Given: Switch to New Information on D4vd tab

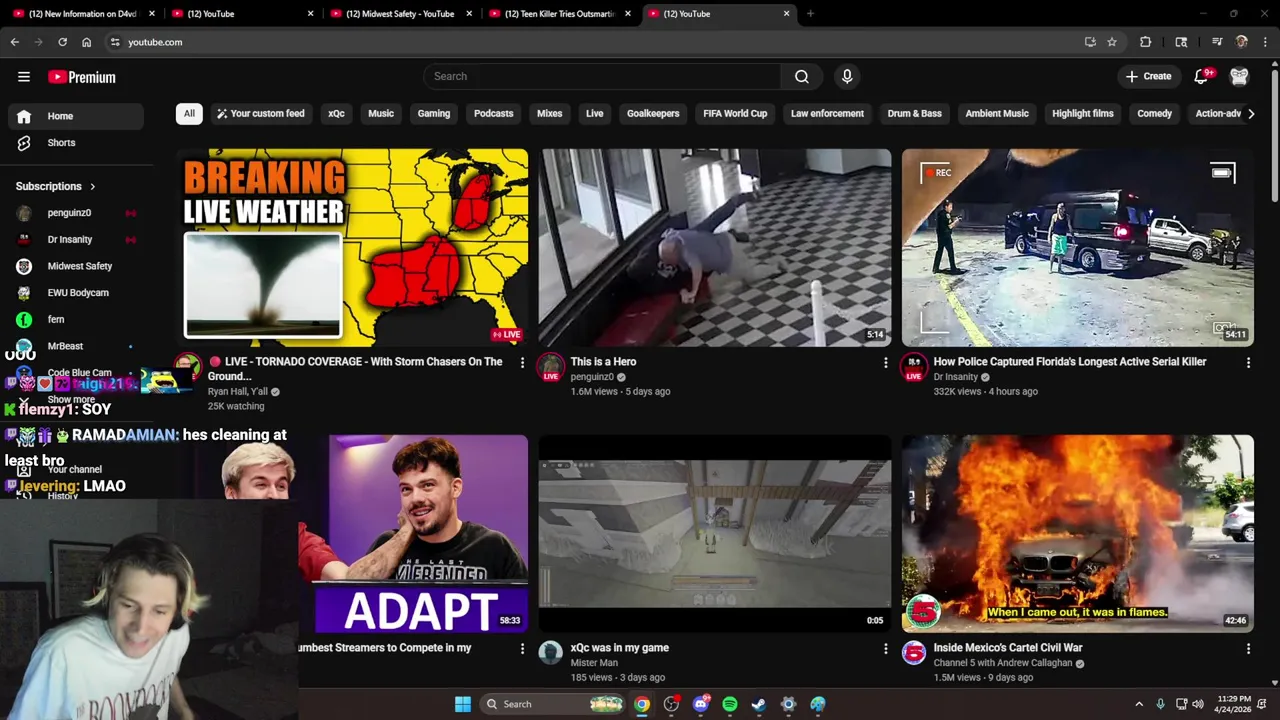Looking at the screenshot, I should pos(81,14).
